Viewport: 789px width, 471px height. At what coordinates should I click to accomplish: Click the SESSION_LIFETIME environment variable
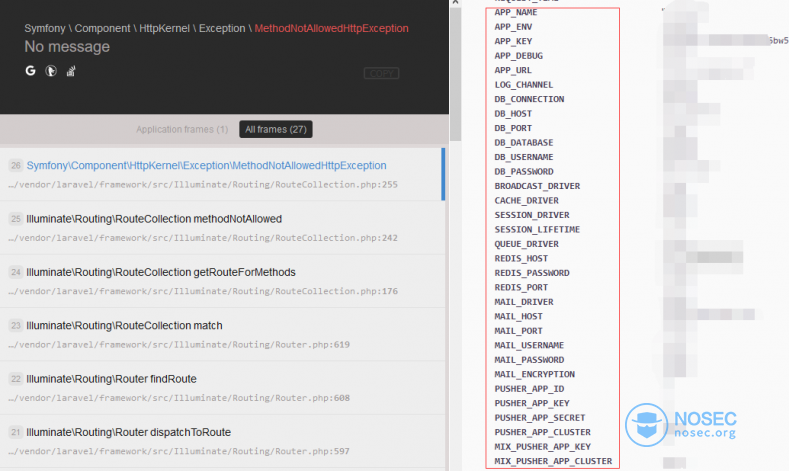537,230
